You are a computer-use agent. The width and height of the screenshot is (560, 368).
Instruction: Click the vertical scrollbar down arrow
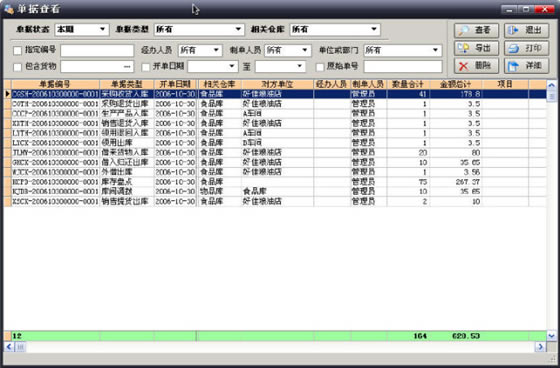coord(551,336)
